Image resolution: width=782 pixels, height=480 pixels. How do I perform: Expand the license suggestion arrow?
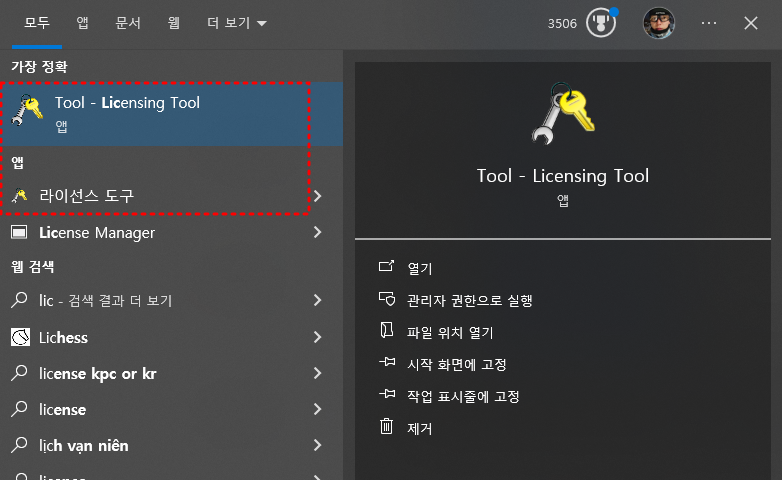pos(318,409)
